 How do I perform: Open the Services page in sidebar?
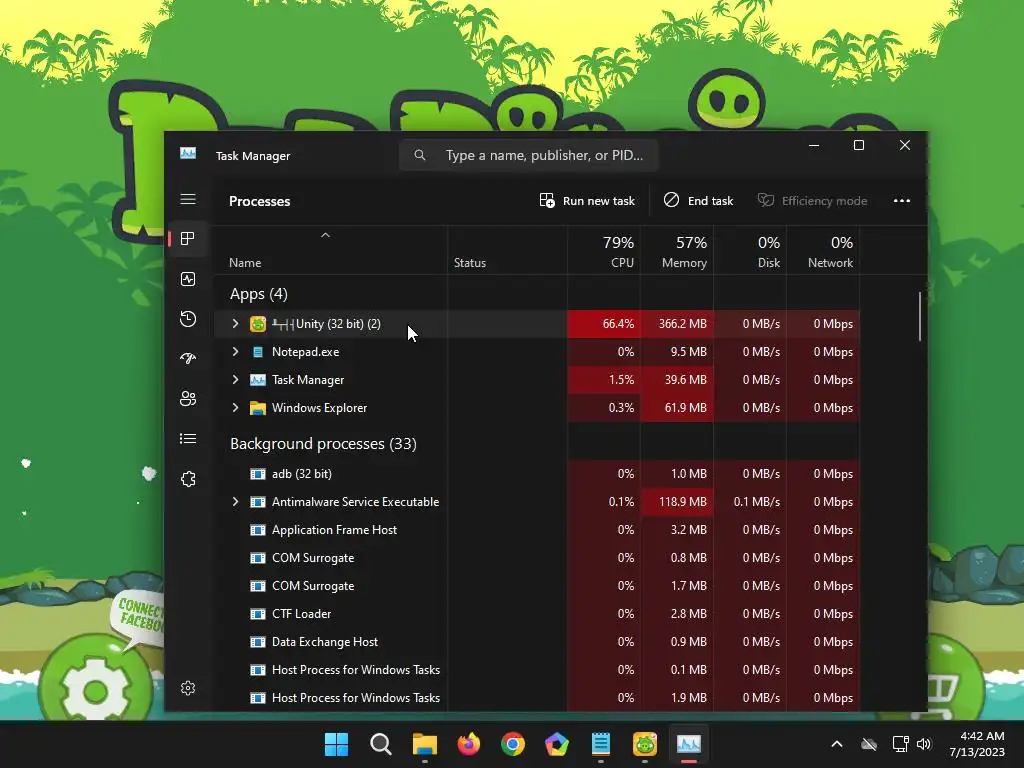(188, 479)
